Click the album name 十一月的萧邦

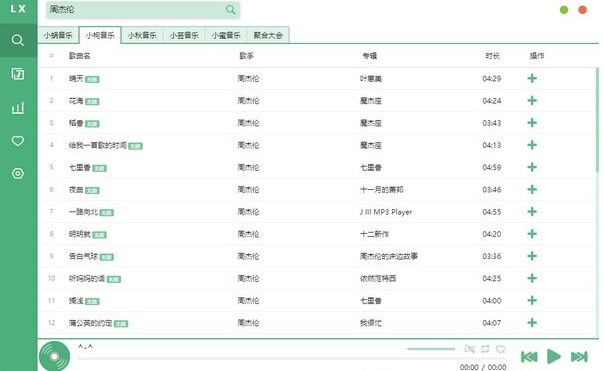pos(381,190)
